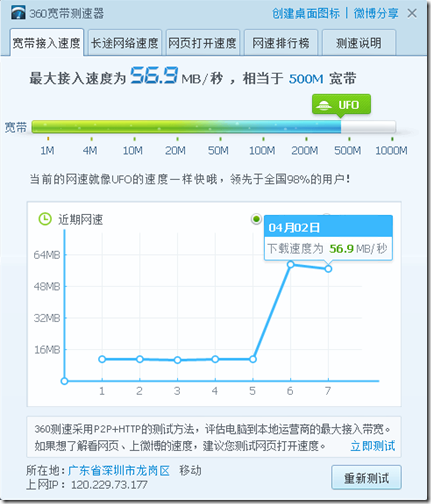Click the bandwidth progress bar
Viewport: 431px width, 504px height.
coord(214,127)
